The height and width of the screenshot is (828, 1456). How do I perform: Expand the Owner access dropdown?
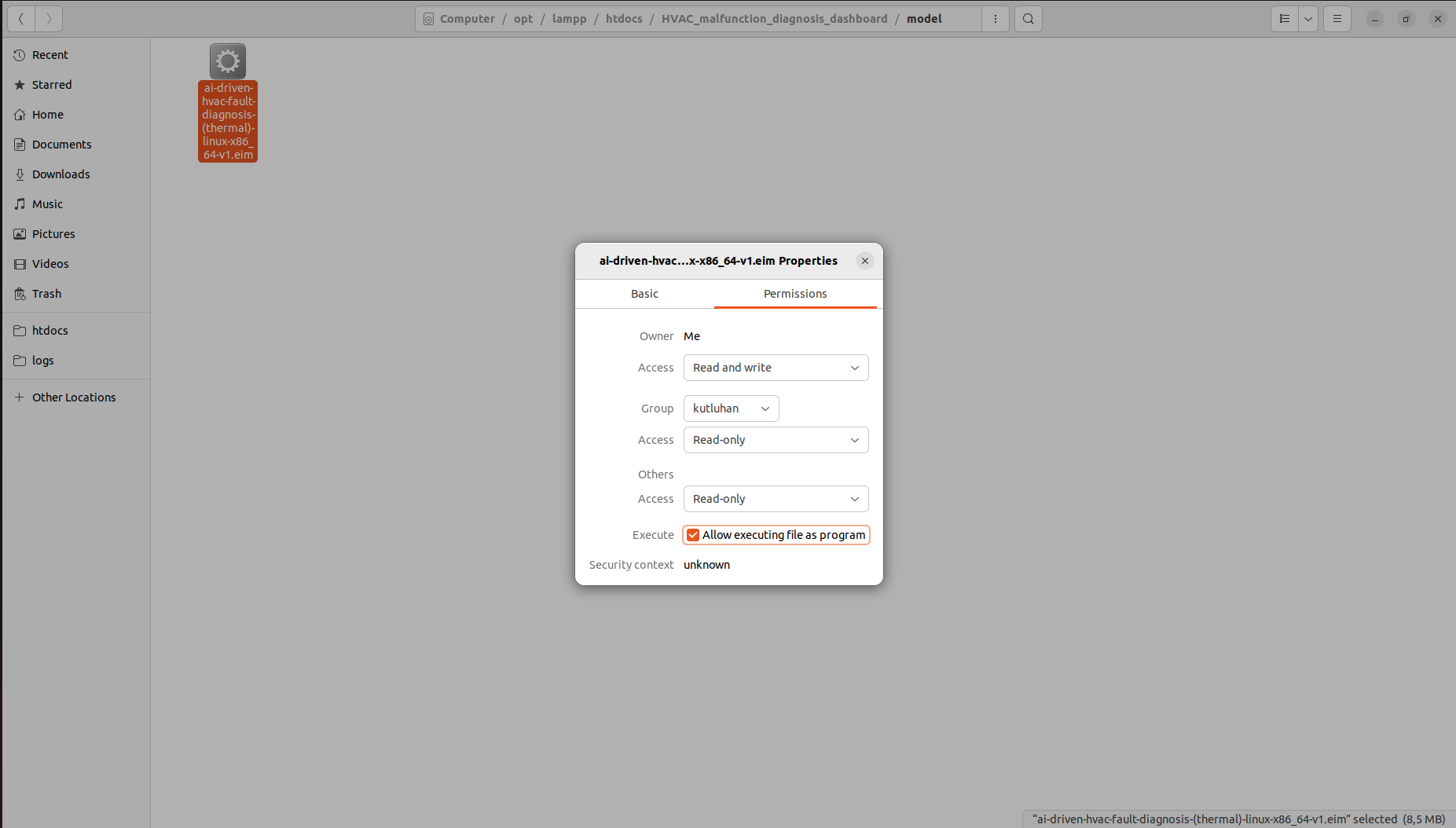click(776, 368)
